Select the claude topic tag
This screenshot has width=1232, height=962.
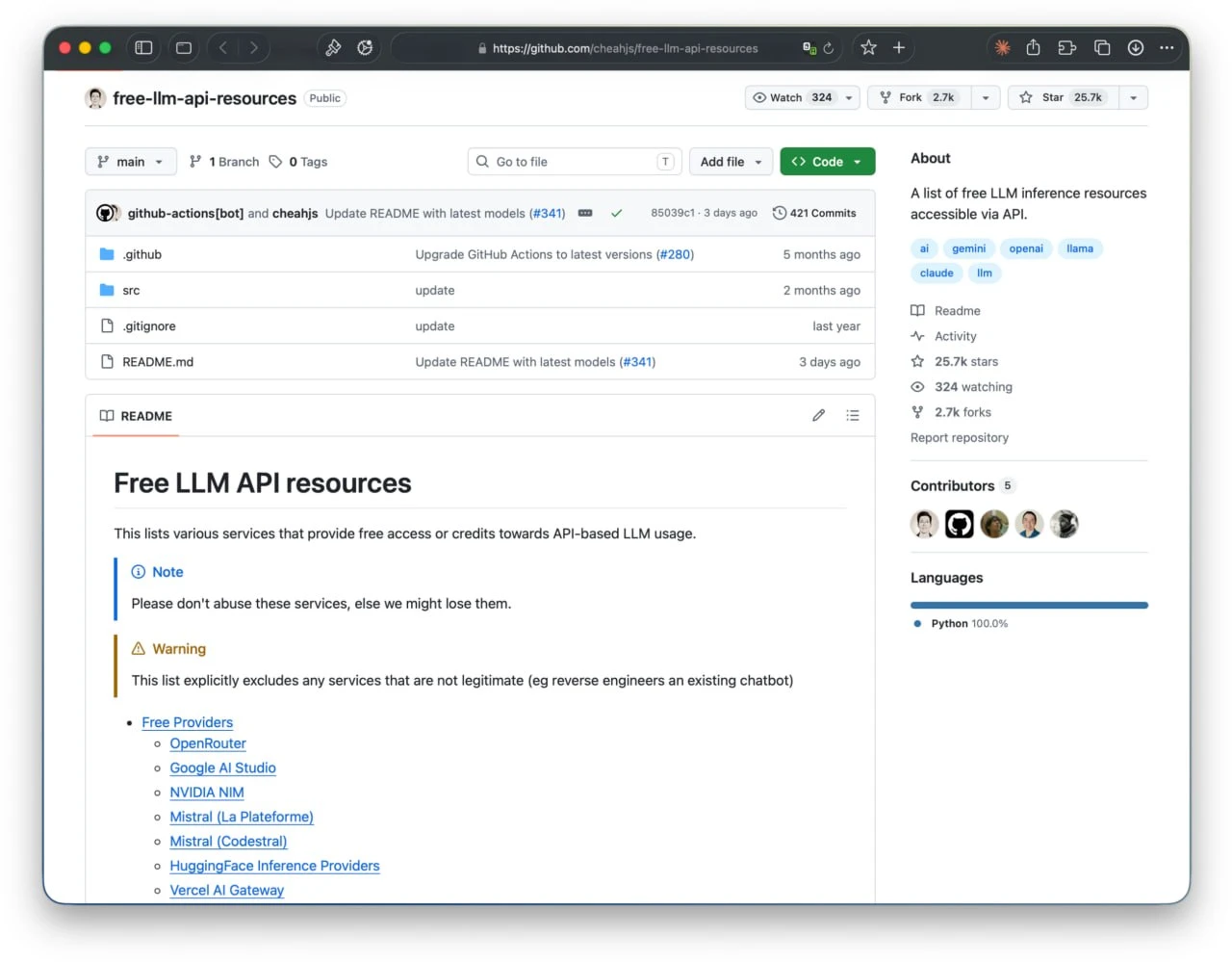(937, 273)
